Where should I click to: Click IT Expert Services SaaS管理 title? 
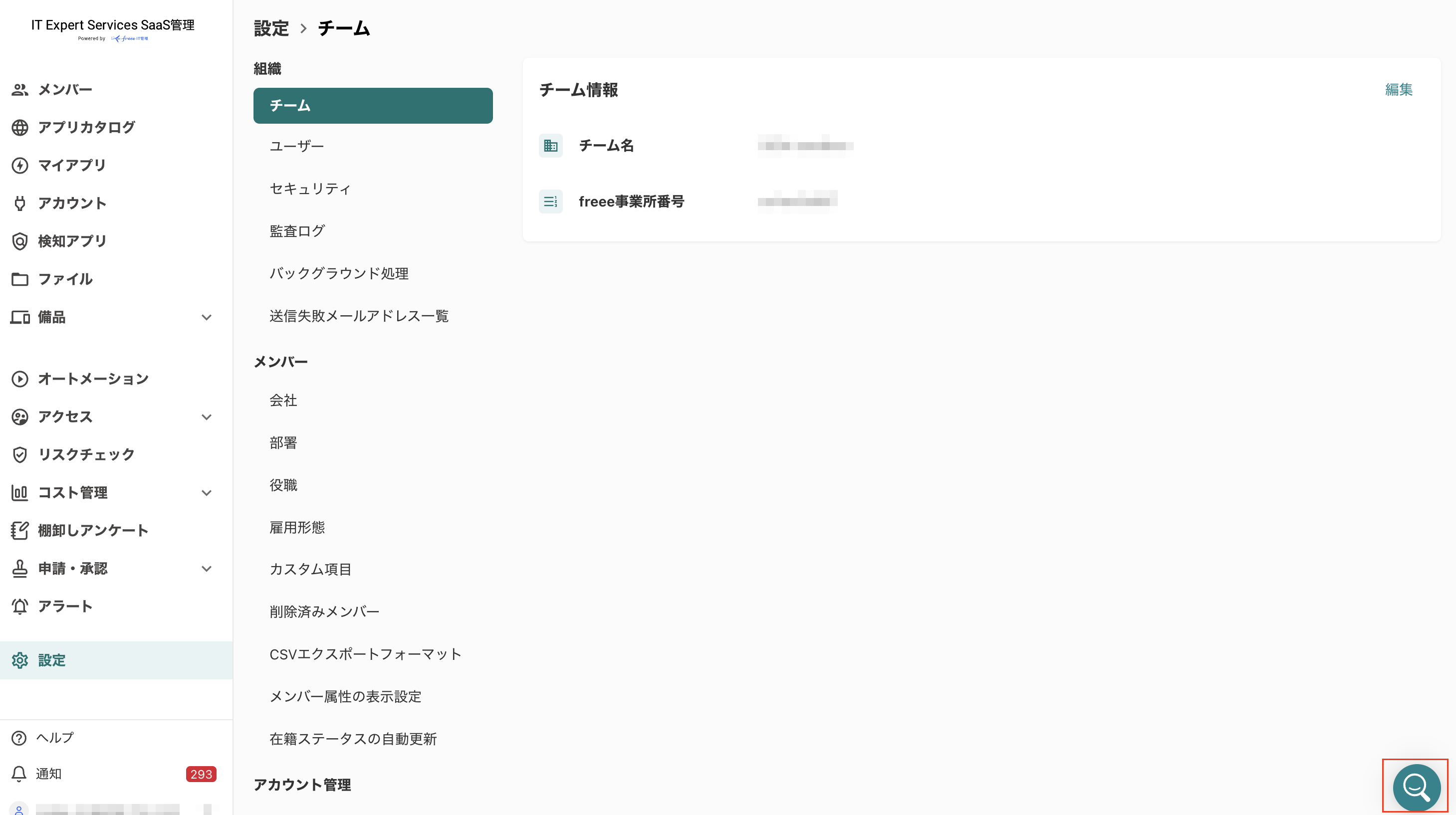point(112,25)
